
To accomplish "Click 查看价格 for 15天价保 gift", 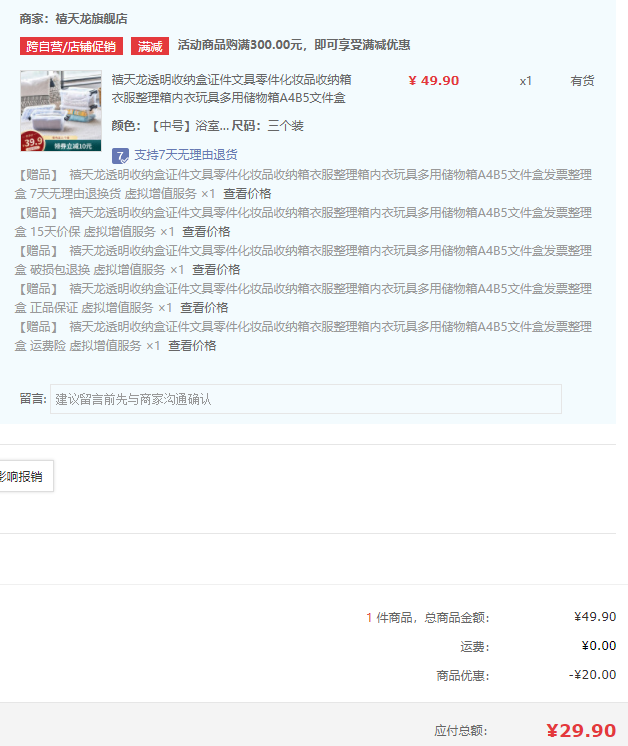I will point(206,232).
